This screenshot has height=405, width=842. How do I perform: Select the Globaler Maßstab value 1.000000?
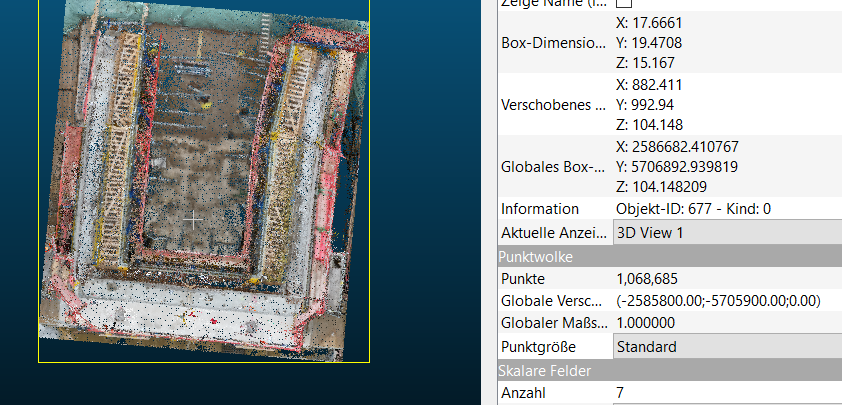point(646,324)
